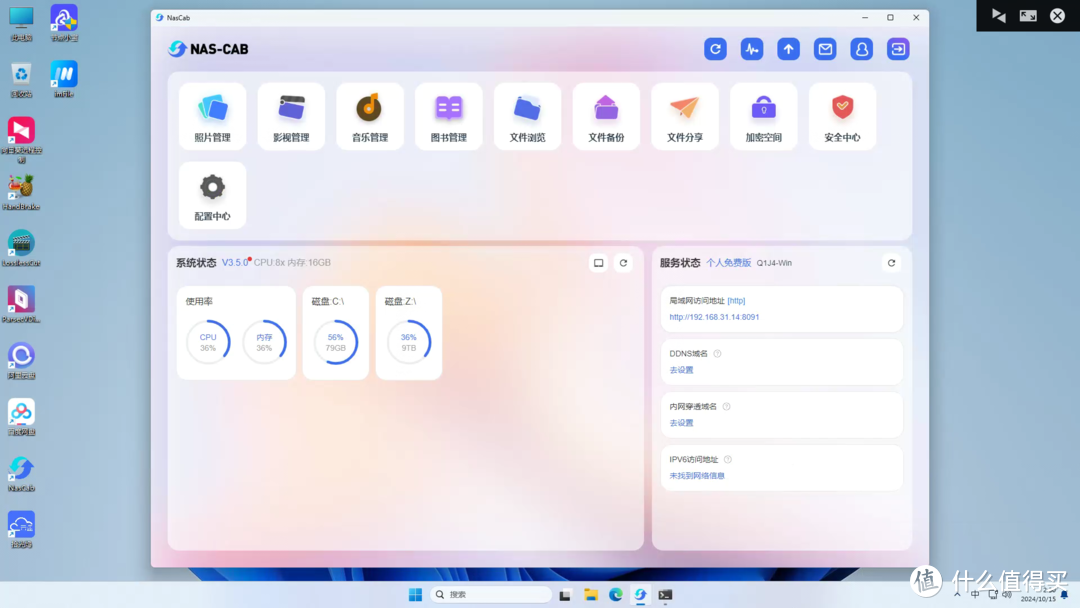Open 文件浏览 file browser
The height and width of the screenshot is (608, 1080).
click(x=528, y=116)
